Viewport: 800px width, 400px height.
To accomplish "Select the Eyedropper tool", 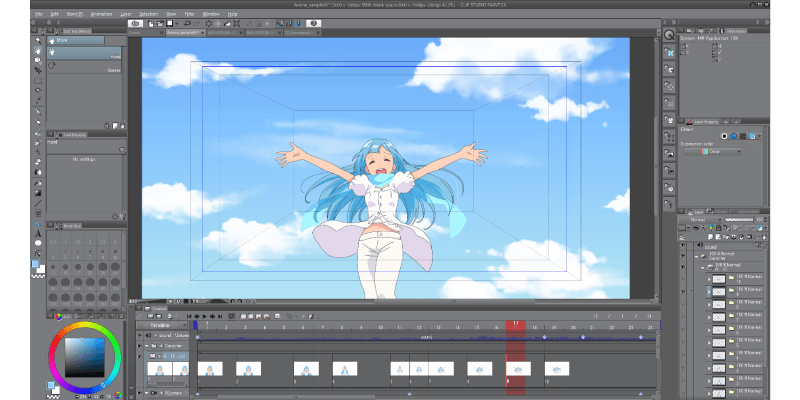I will [x=38, y=101].
